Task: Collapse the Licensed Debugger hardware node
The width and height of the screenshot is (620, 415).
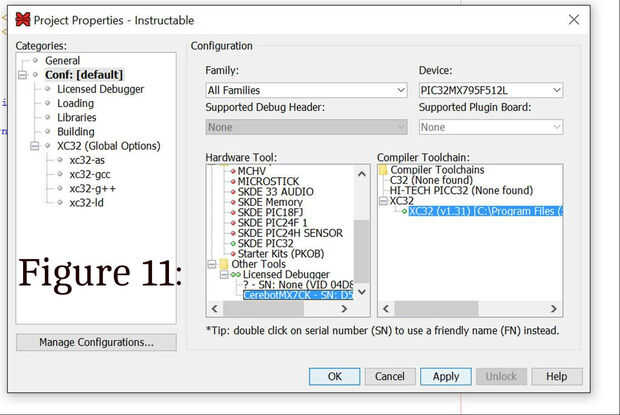Action: 224,274
